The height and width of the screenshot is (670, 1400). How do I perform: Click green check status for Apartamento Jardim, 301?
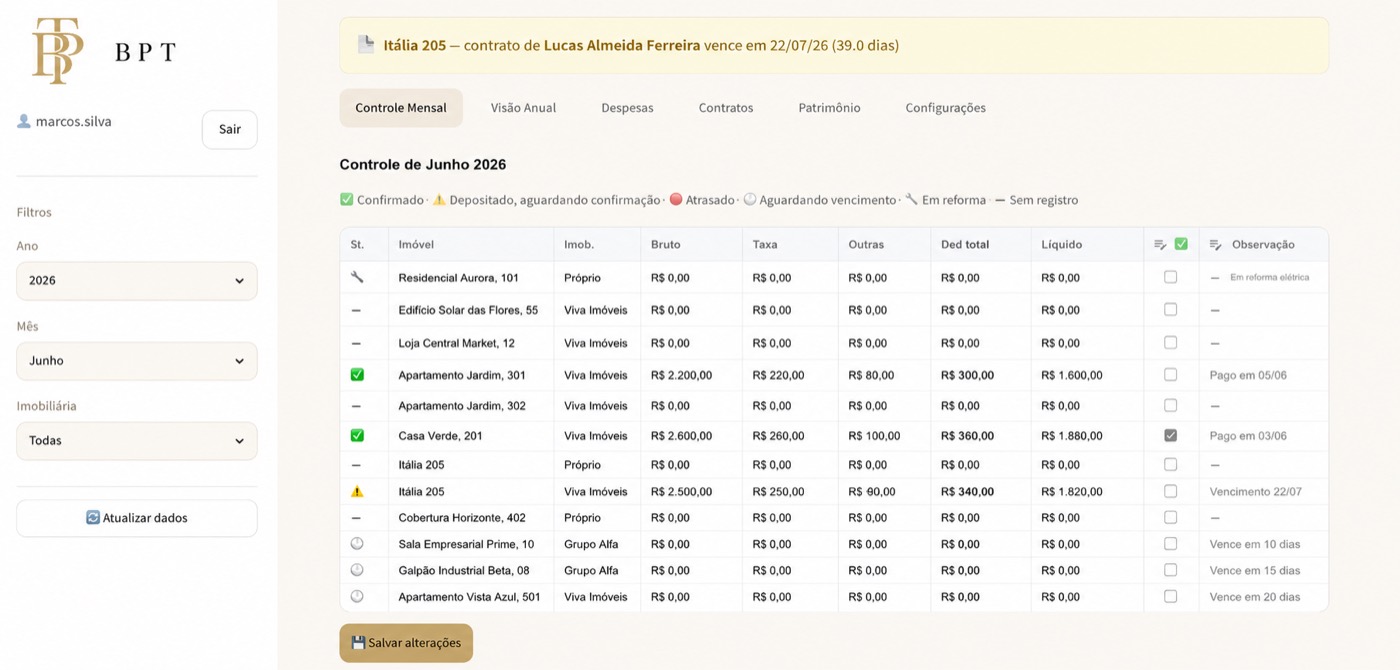tap(357, 375)
